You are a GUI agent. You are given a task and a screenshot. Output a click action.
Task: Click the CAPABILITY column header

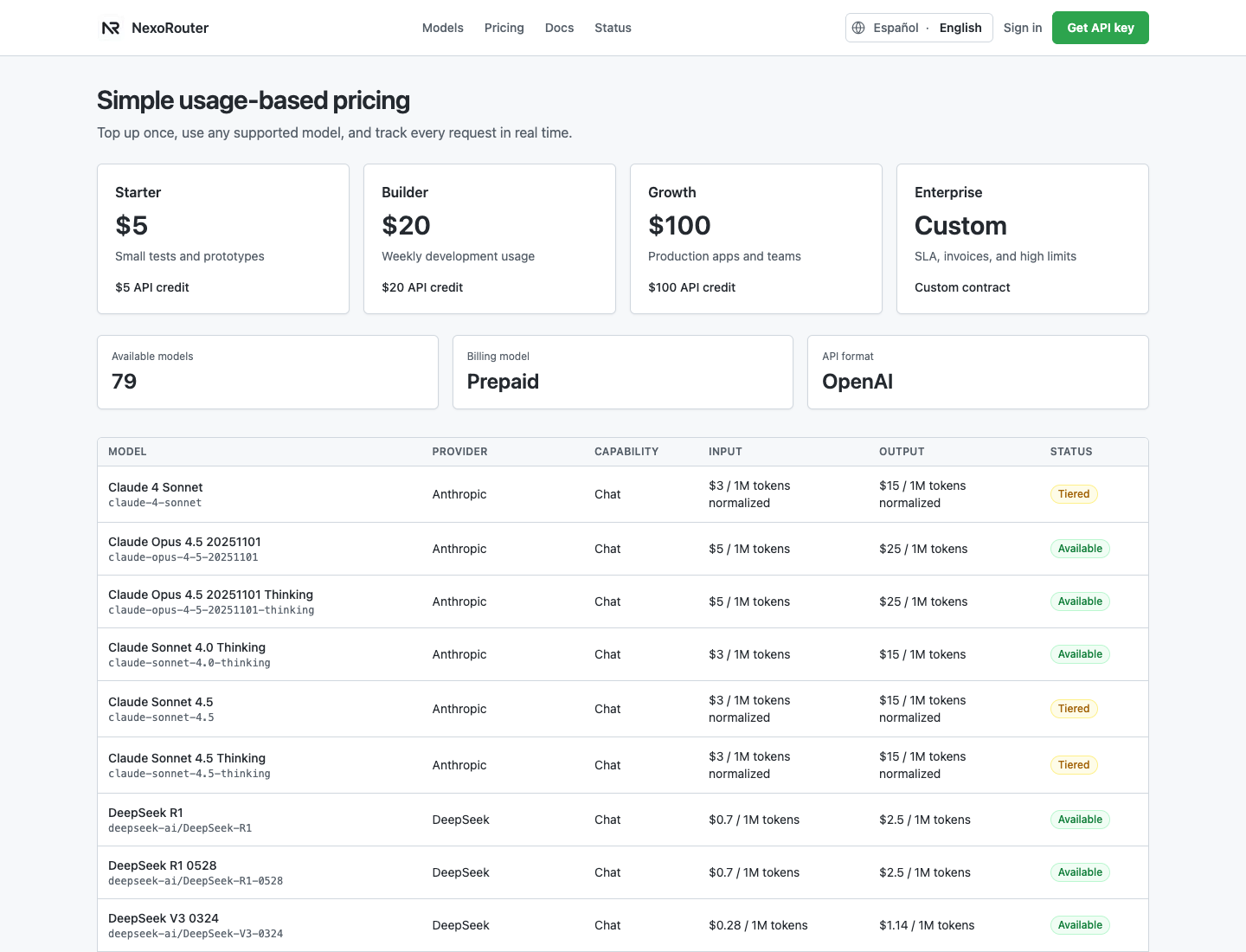(626, 452)
